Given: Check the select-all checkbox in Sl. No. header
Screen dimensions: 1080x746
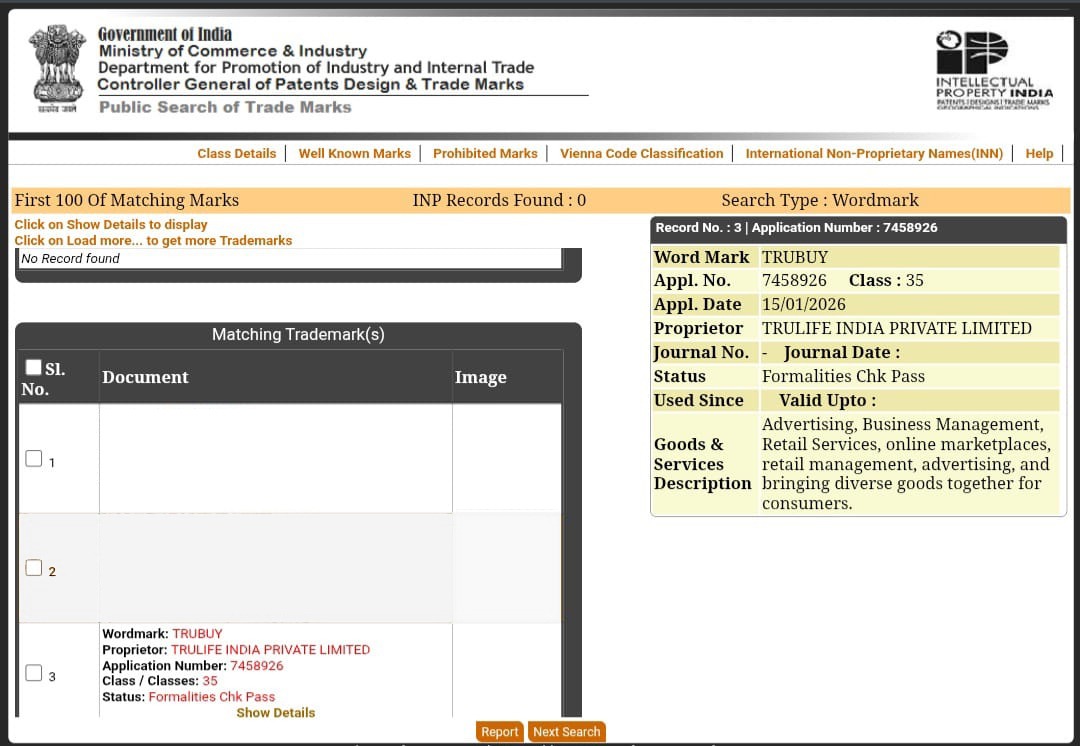Looking at the screenshot, I should click(x=33, y=366).
